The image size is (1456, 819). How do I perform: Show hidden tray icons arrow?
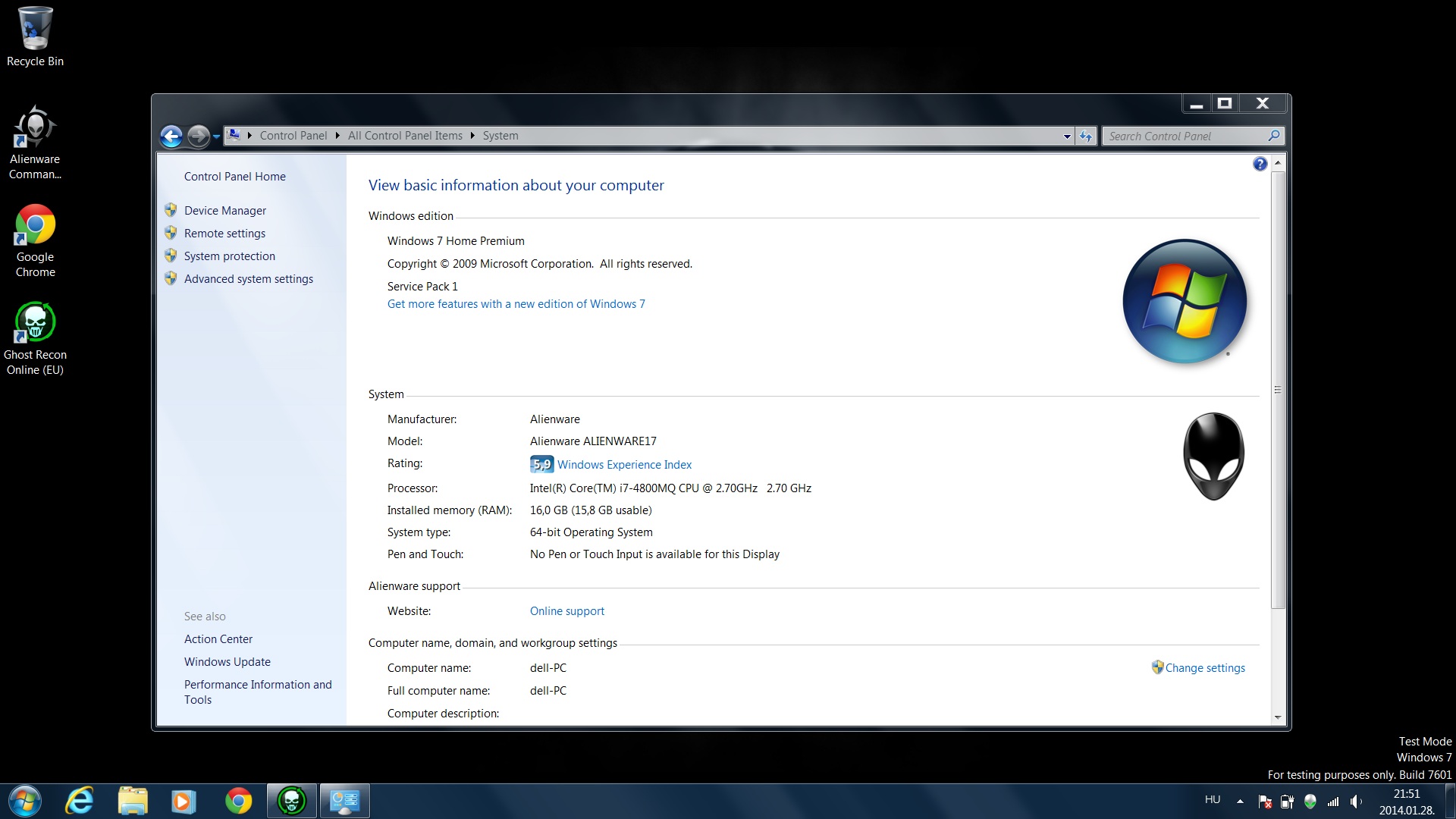[x=1240, y=801]
